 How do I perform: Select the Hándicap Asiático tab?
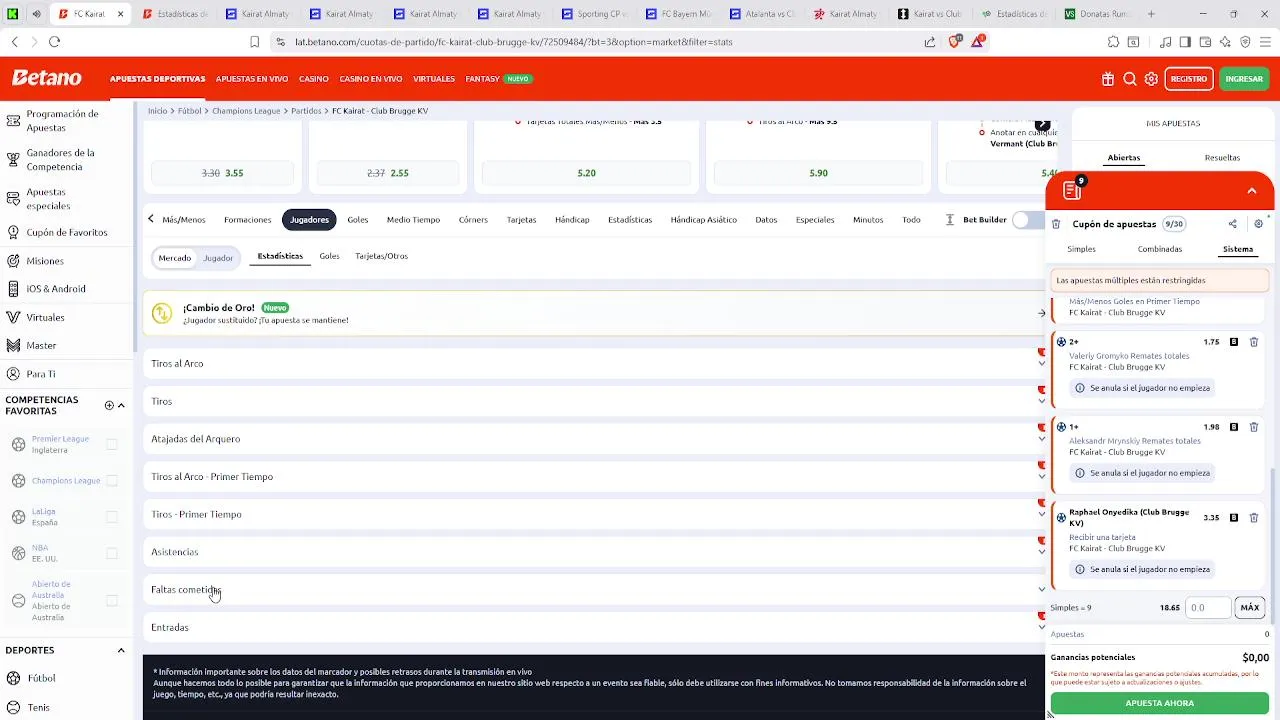[703, 220]
